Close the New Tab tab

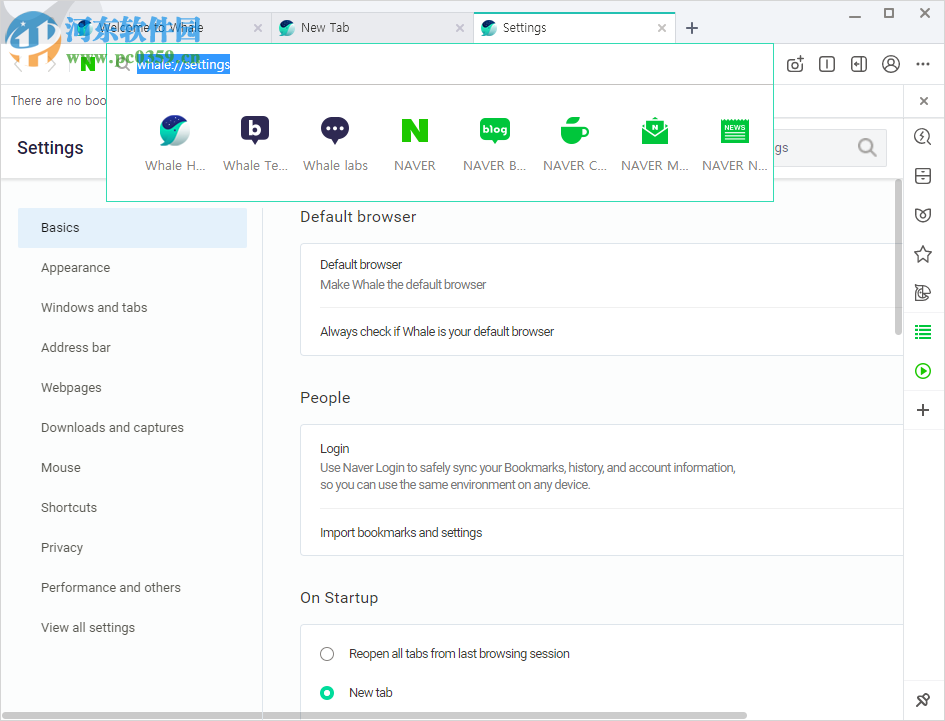[460, 28]
